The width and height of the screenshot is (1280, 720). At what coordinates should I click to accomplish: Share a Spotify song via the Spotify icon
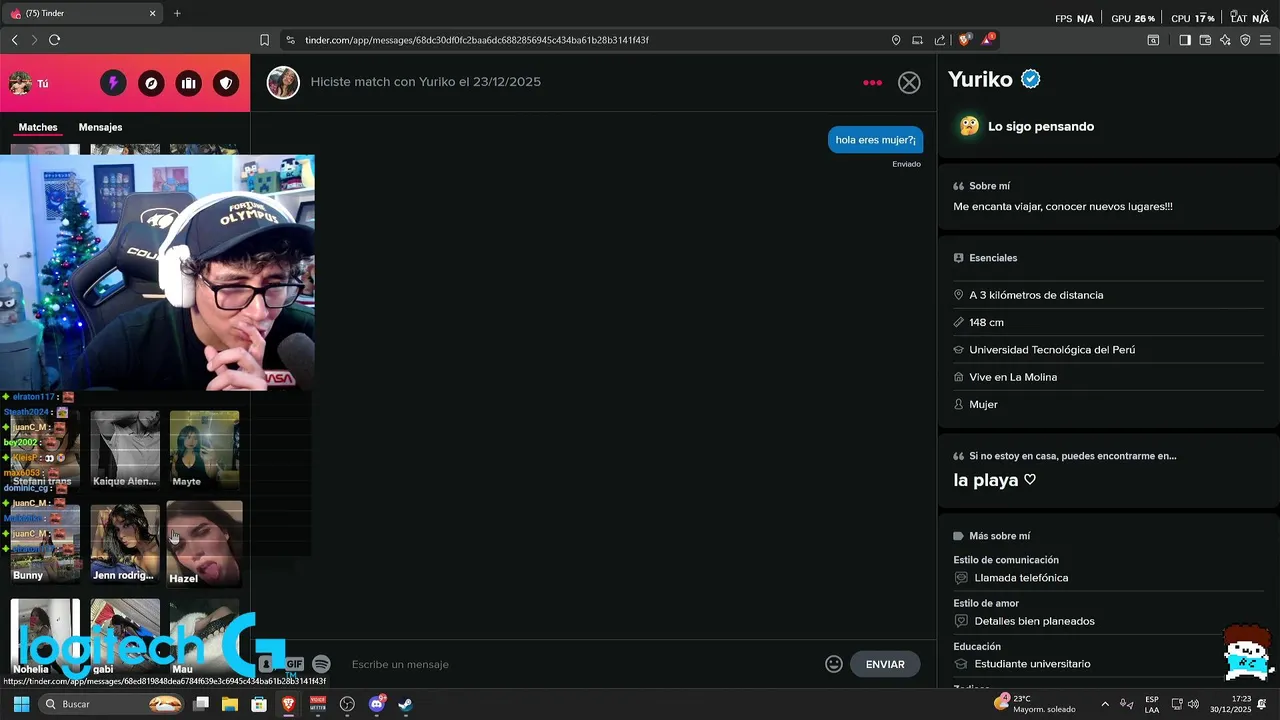(321, 664)
